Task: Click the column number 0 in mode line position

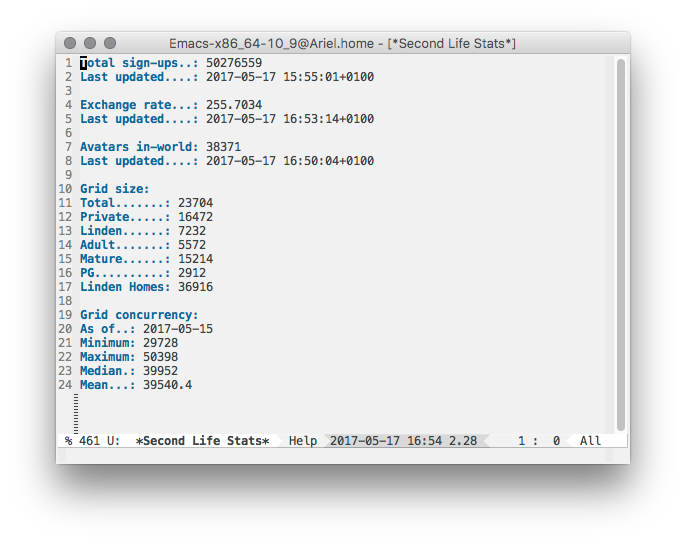Action: [556, 441]
